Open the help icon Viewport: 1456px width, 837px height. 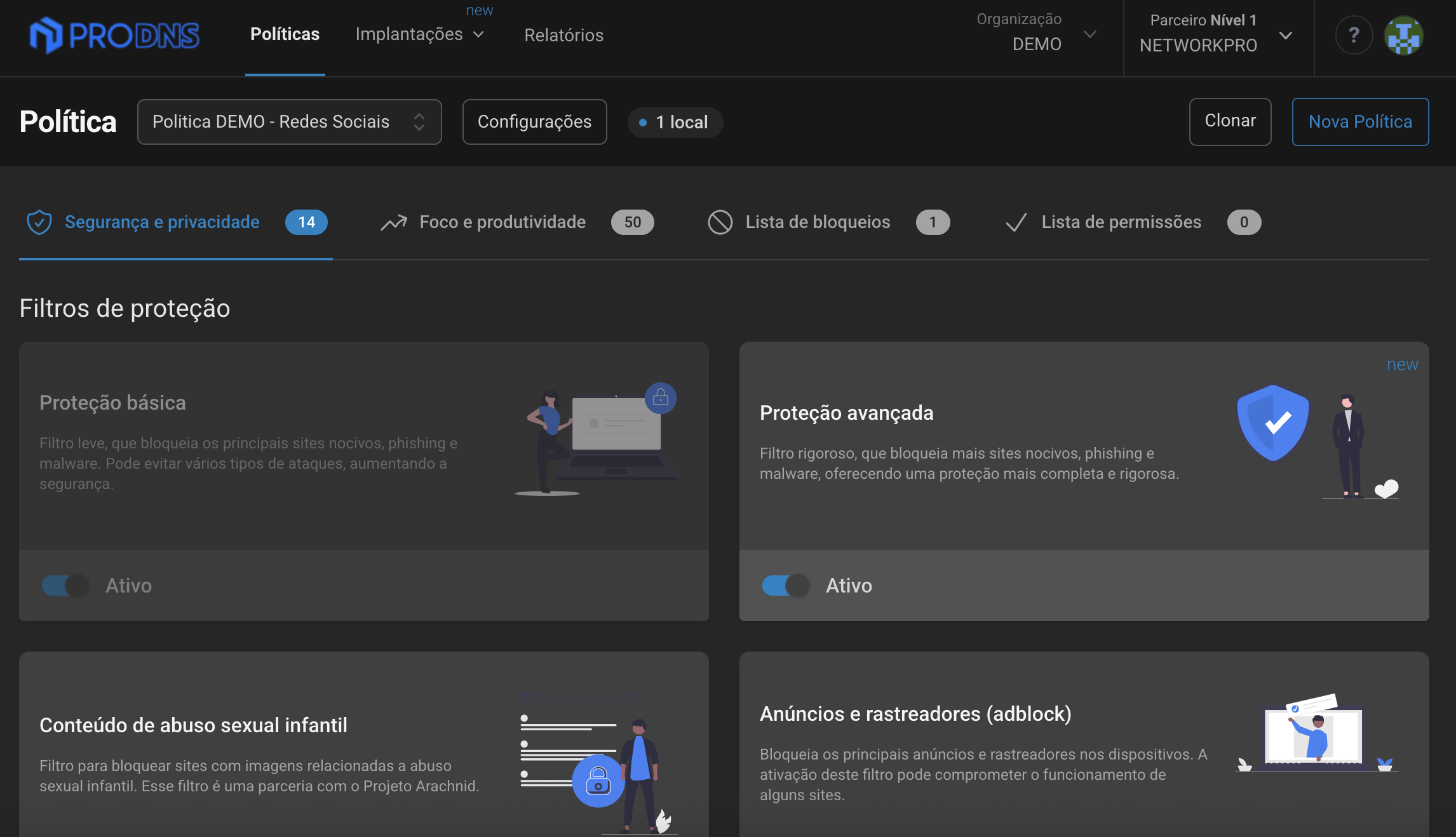[1354, 36]
